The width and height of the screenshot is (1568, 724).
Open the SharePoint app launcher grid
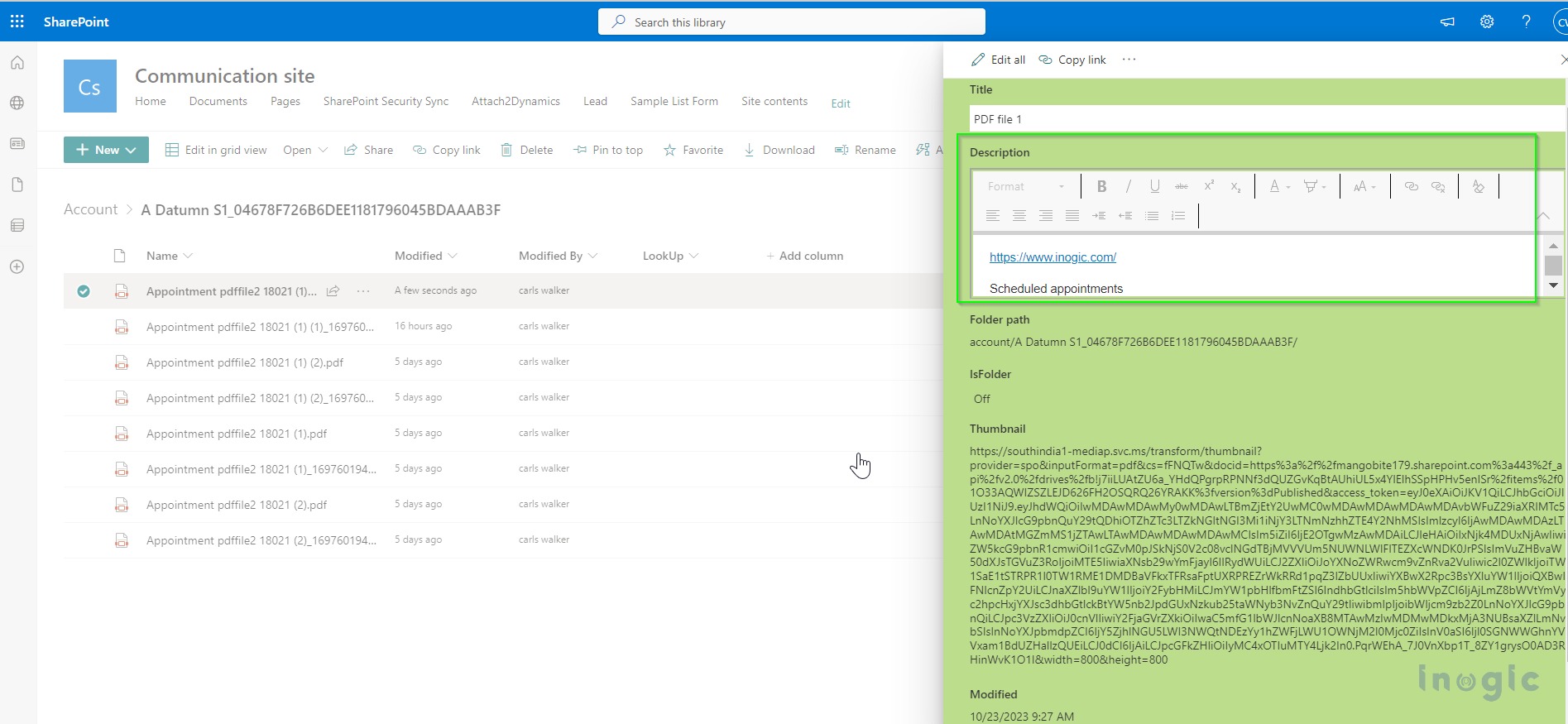click(17, 22)
